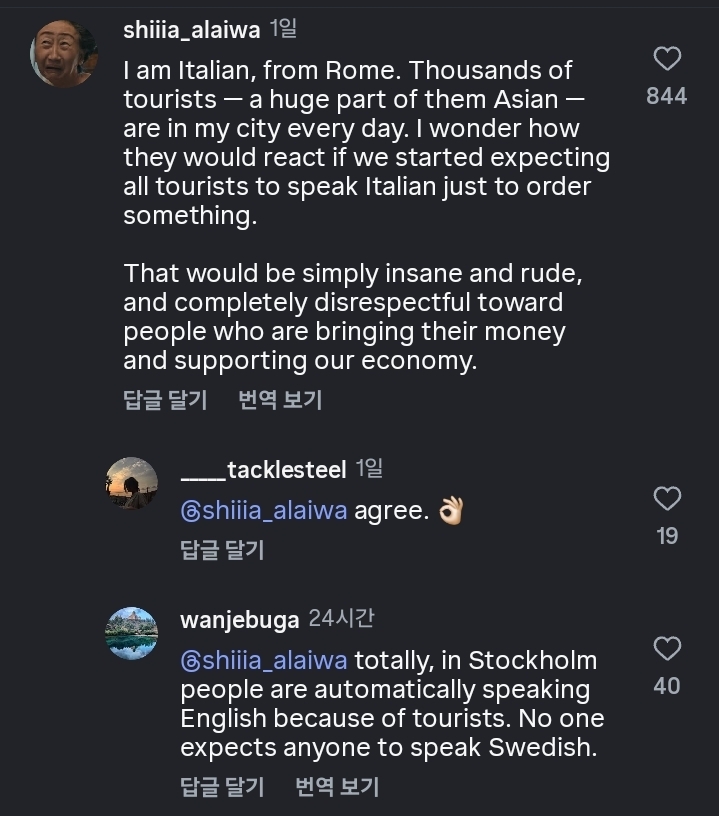719x816 pixels.
Task: Open the ____tacklesteel username link
Action: [x=263, y=469]
